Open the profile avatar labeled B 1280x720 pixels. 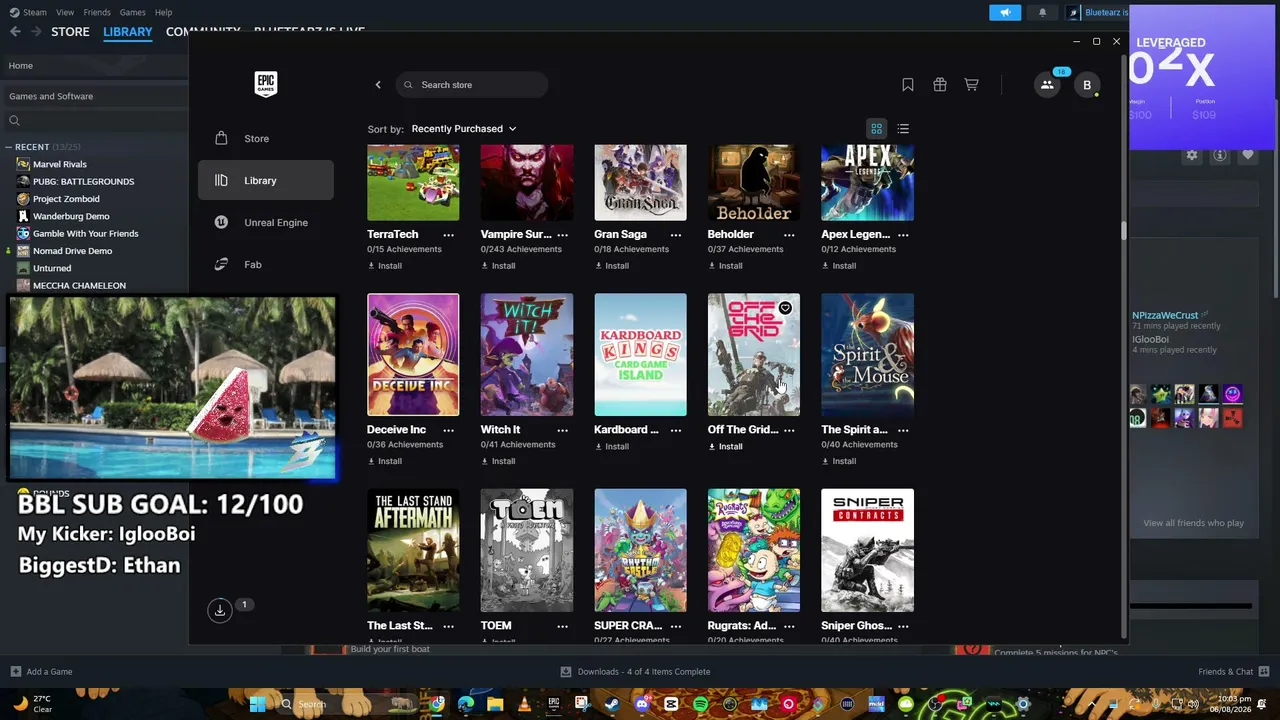tap(1087, 85)
